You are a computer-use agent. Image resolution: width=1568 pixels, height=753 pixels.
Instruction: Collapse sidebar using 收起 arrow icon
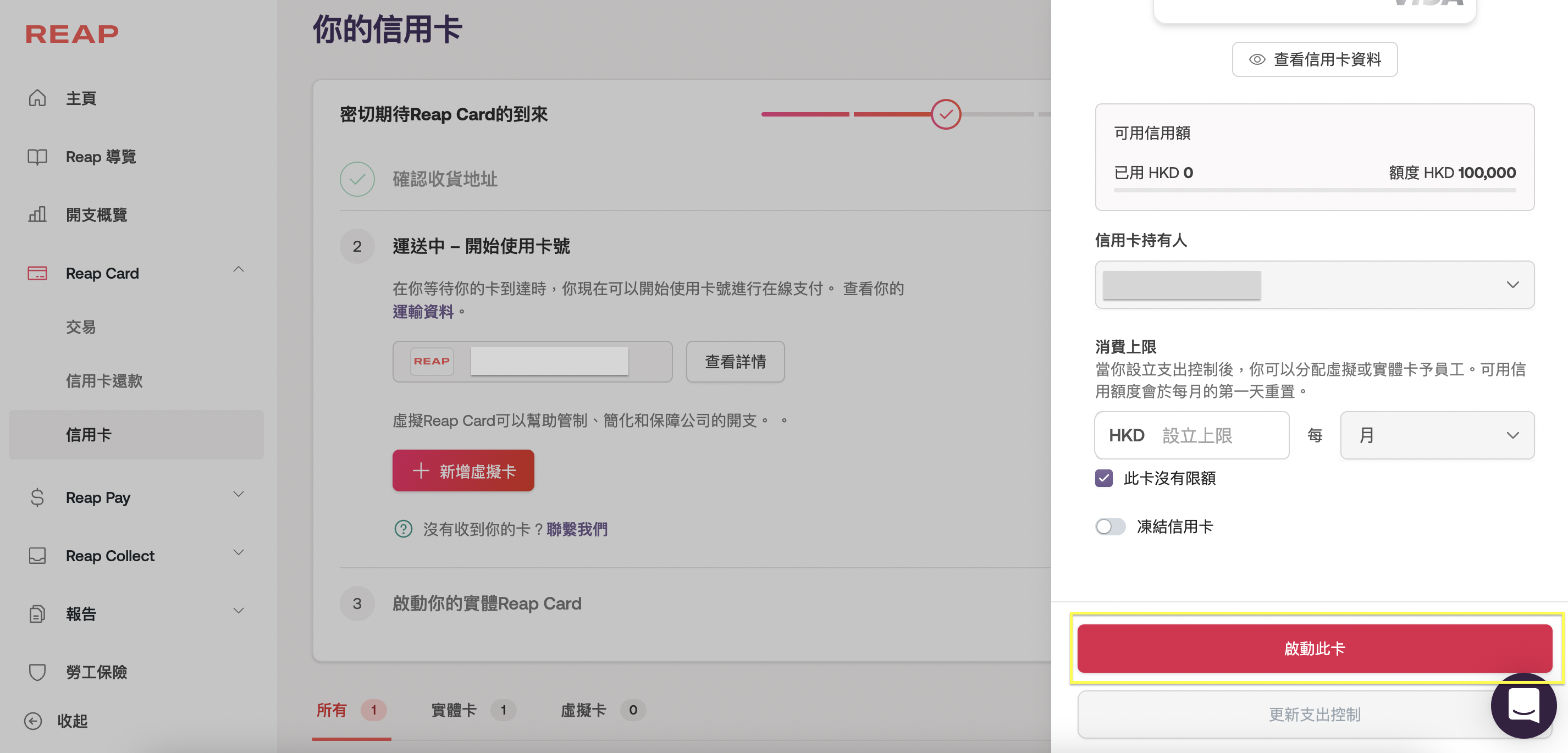coord(33,721)
